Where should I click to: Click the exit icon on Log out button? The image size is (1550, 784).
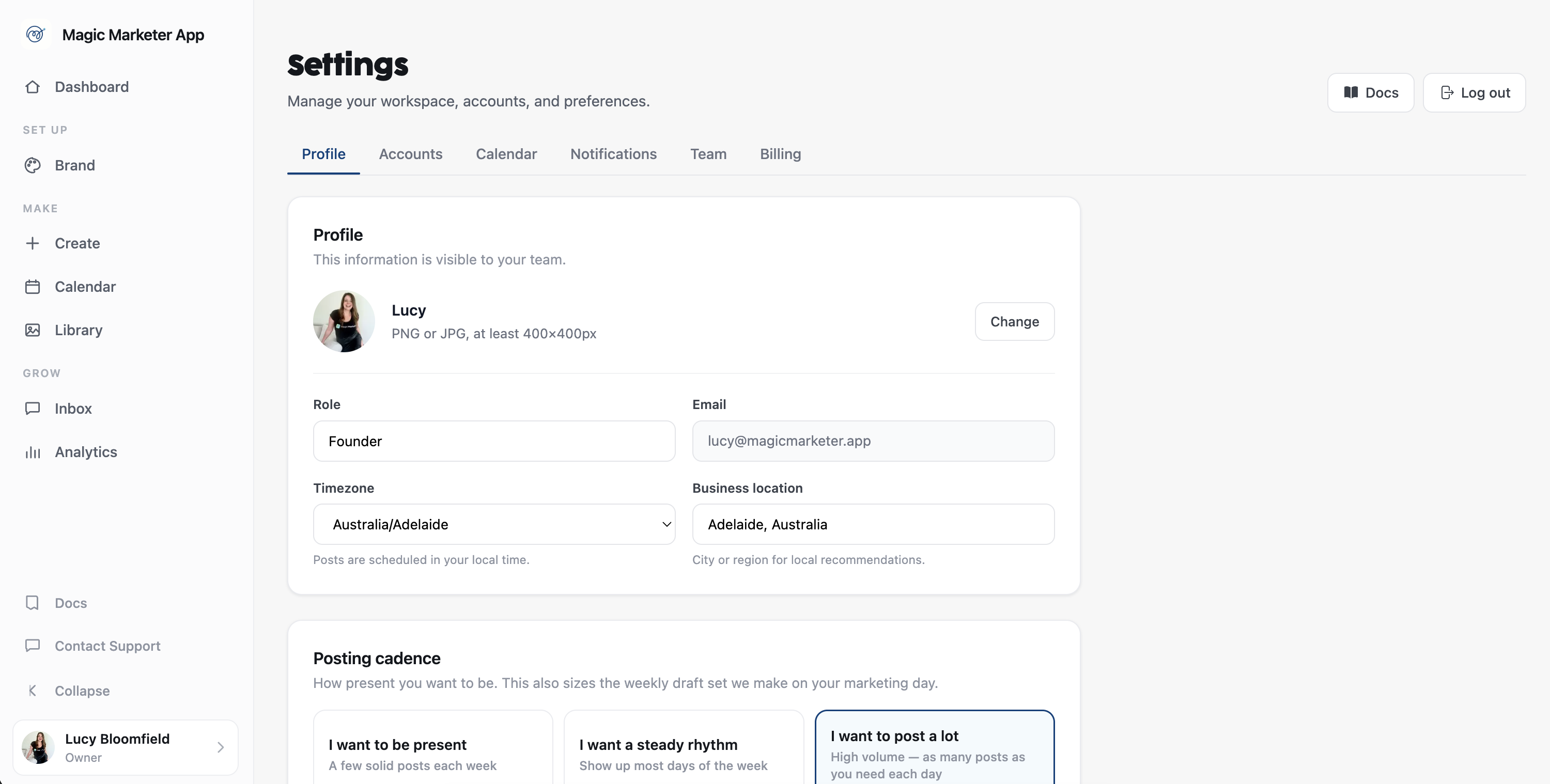pos(1447,92)
